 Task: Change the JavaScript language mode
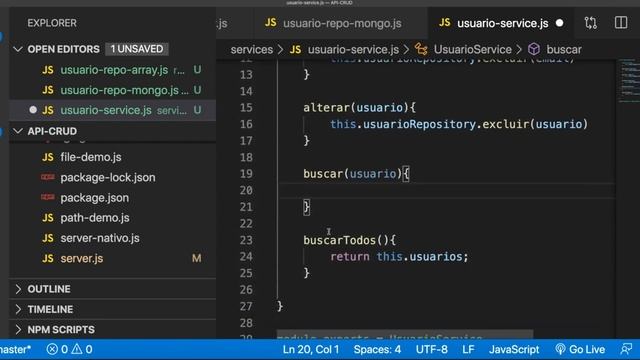(514, 349)
